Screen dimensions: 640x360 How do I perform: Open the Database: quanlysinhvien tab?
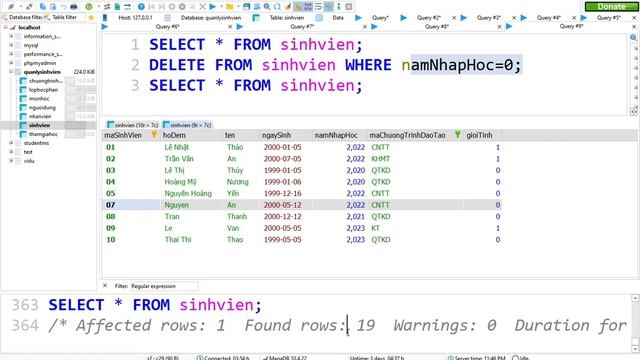point(211,18)
